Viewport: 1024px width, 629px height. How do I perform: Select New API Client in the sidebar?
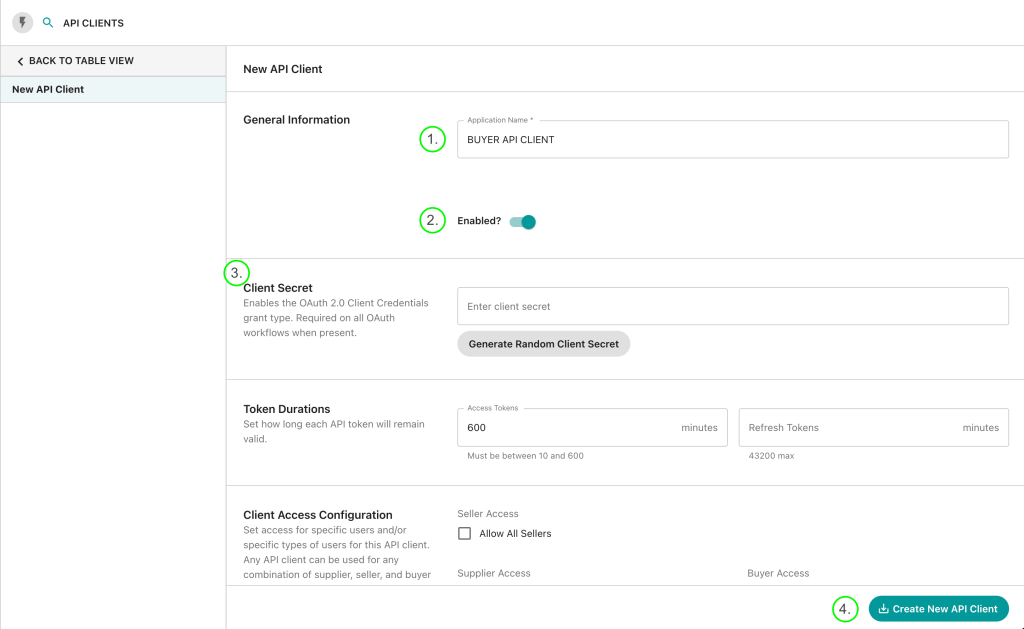(x=48, y=90)
